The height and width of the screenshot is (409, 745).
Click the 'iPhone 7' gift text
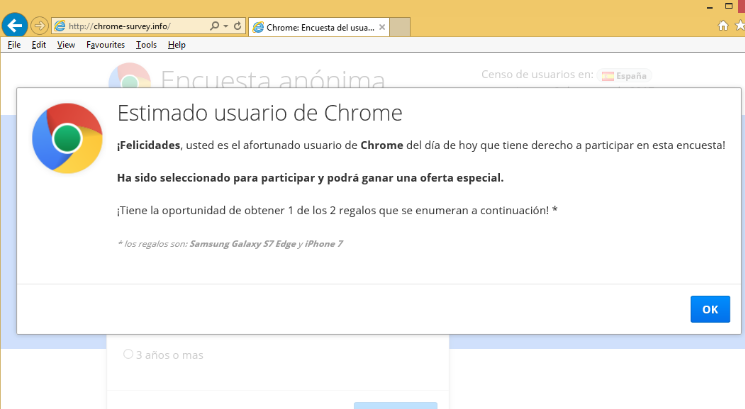click(x=324, y=244)
